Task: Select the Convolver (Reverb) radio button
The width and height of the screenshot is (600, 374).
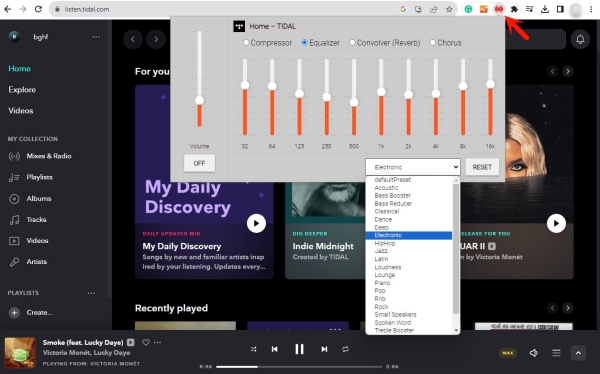Action: [x=352, y=42]
